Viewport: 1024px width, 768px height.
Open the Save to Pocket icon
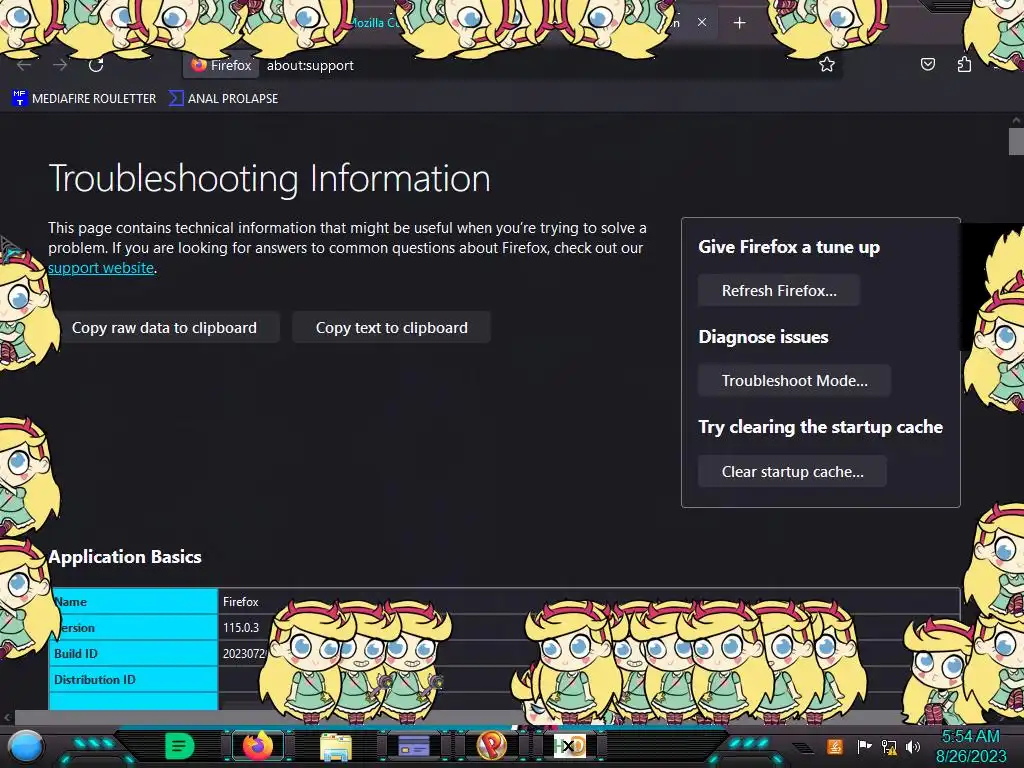coord(927,64)
